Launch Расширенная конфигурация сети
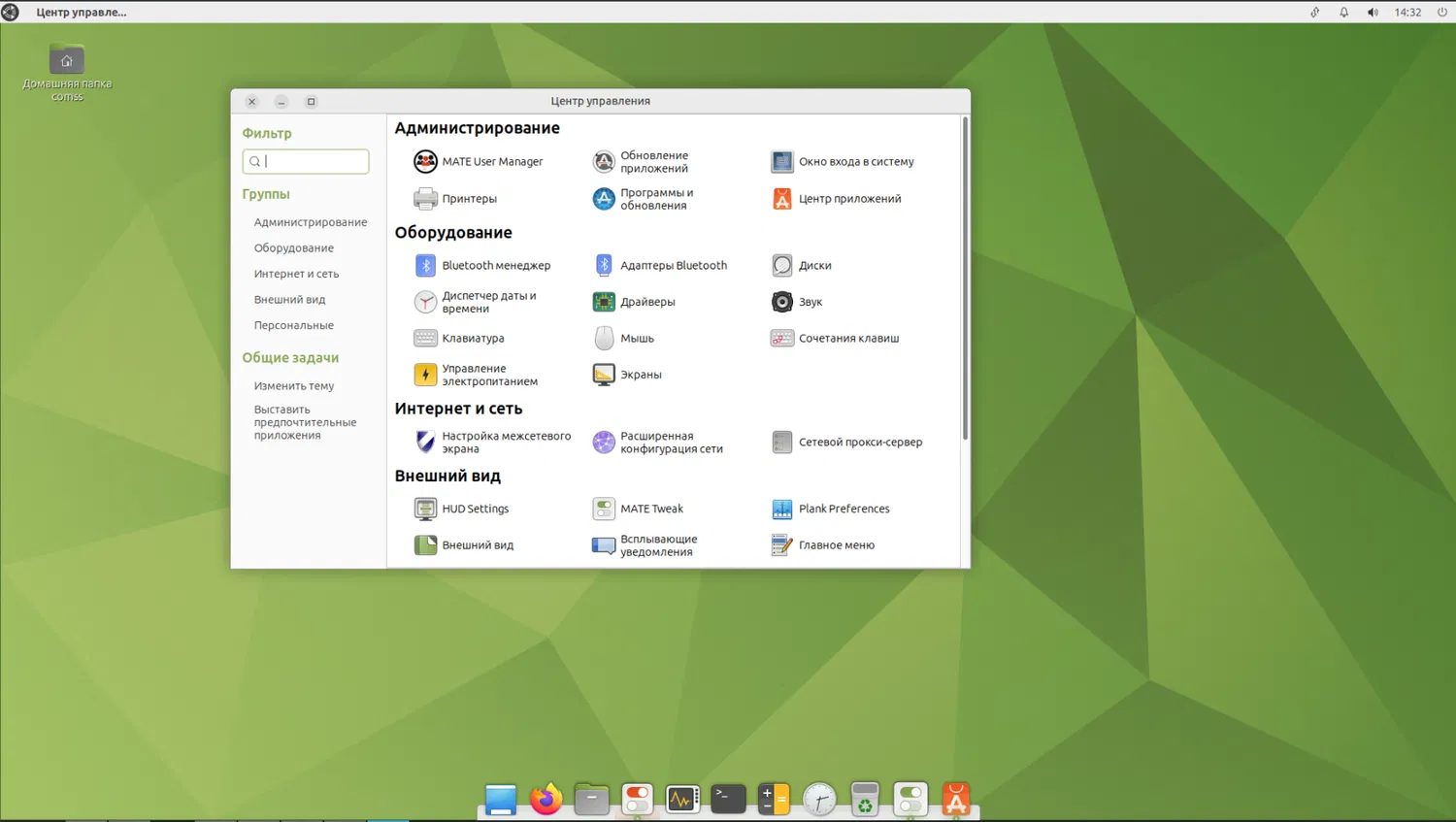This screenshot has width=1456, height=822. [658, 443]
